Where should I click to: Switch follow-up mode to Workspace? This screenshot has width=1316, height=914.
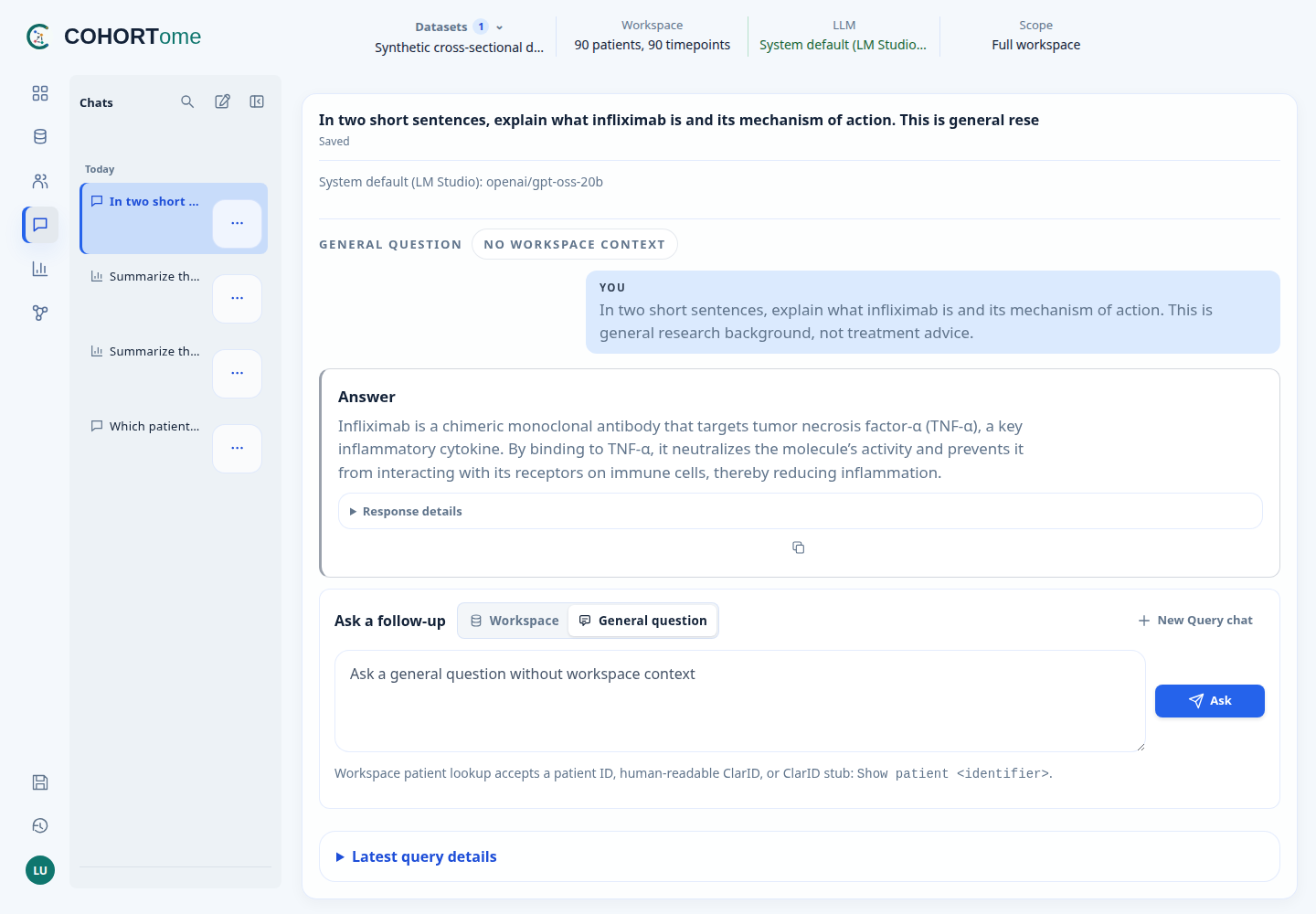515,621
